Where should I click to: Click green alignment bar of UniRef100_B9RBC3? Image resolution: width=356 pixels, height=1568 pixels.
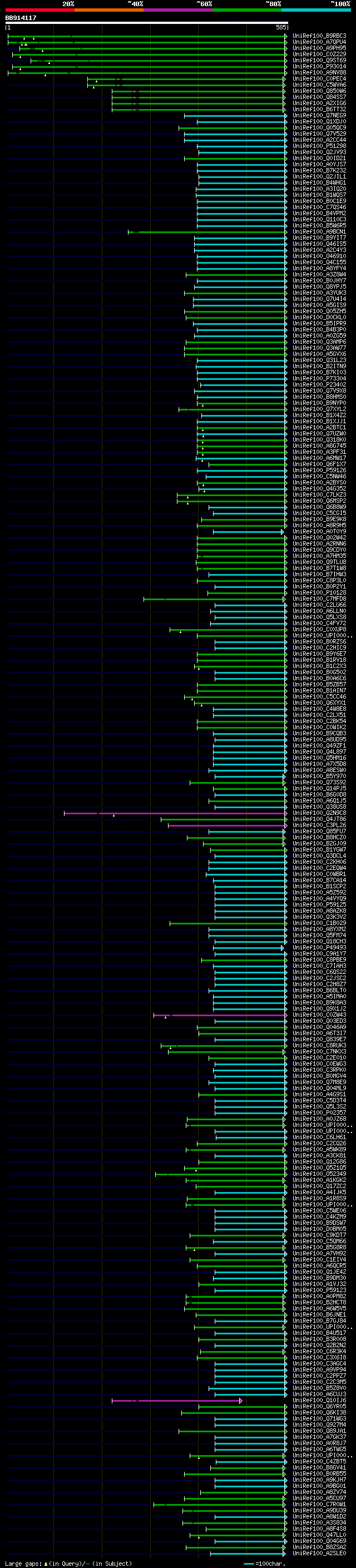pyautogui.click(x=147, y=37)
